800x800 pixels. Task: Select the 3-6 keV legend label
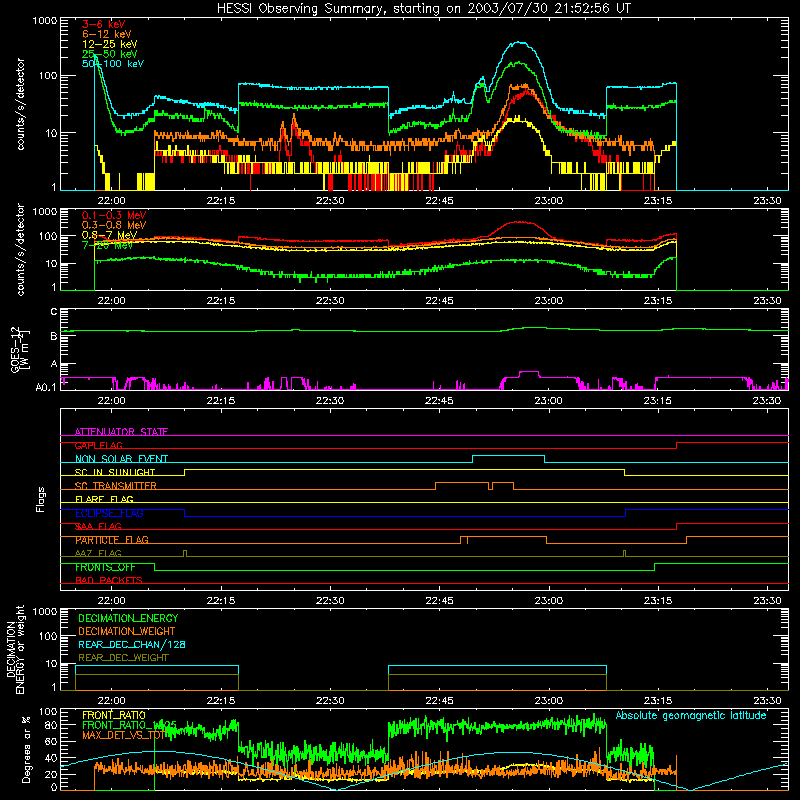103,24
